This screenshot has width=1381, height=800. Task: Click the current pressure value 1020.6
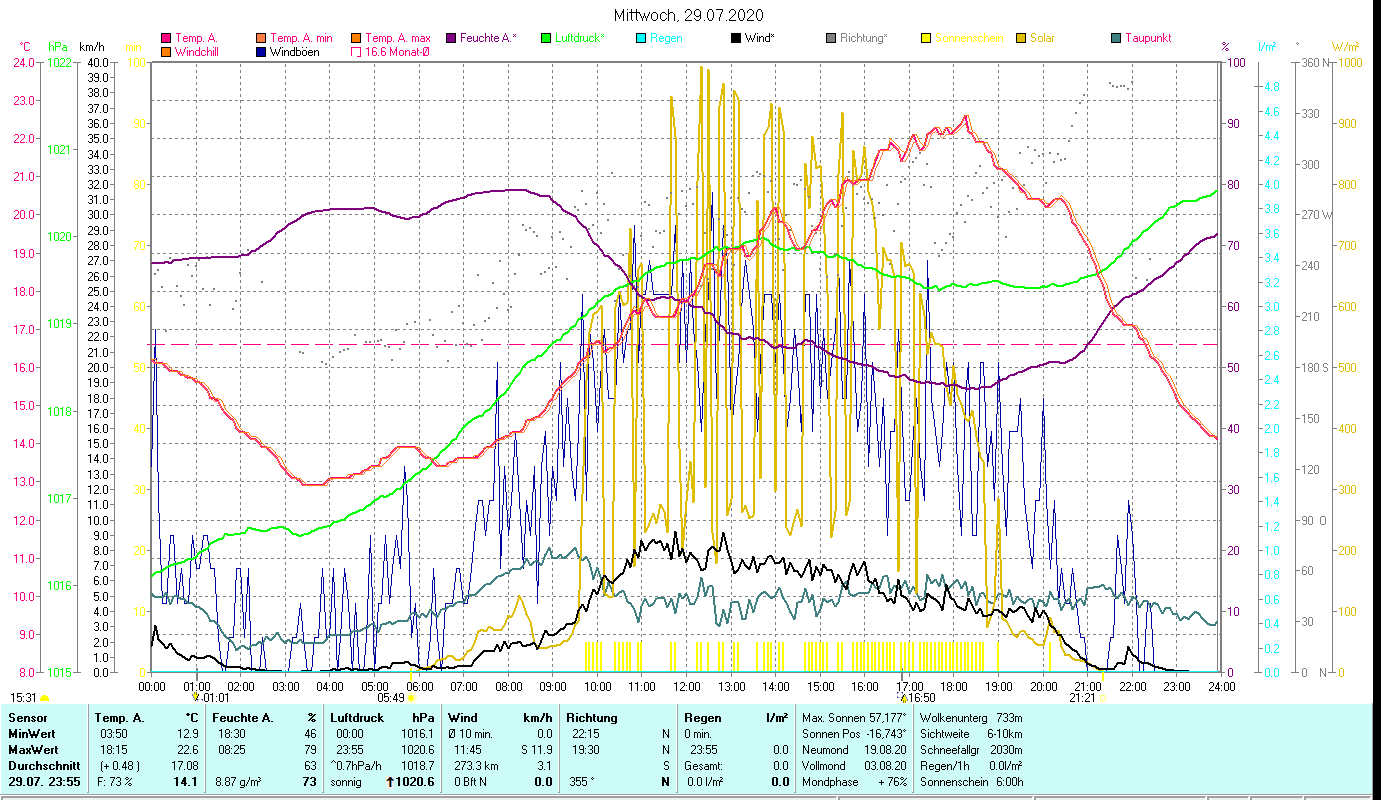[x=415, y=782]
